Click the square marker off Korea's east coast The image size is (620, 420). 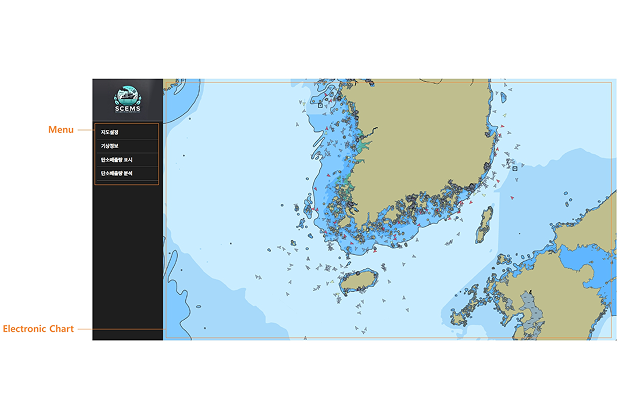coord(514,168)
